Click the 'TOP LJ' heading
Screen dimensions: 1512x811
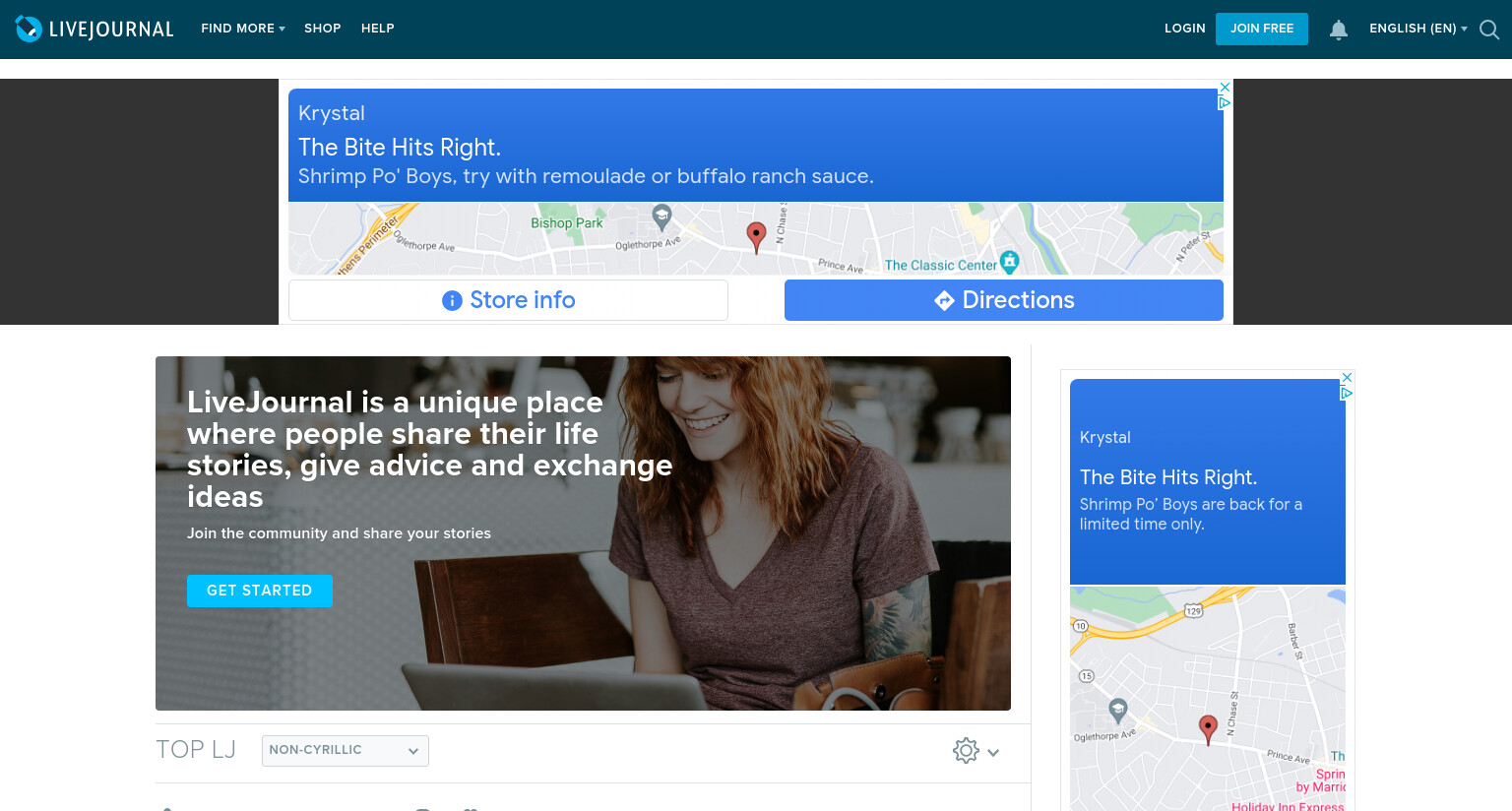click(196, 750)
